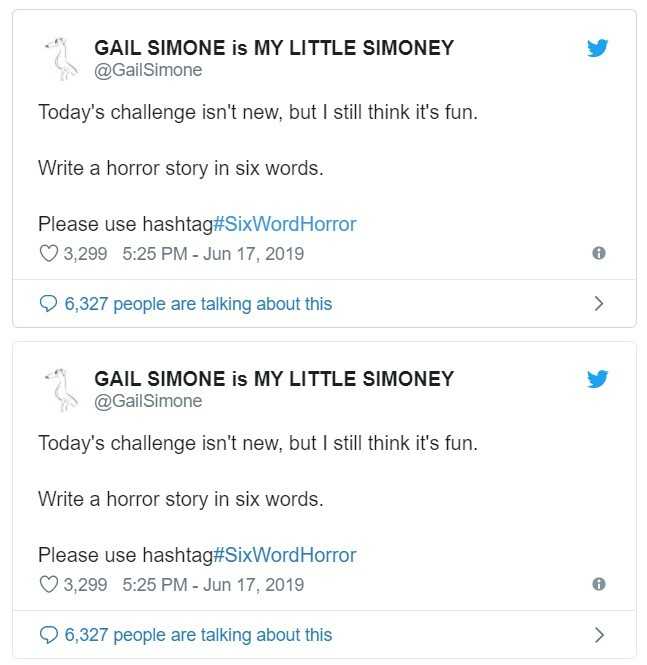Click the speech bubble icon in the bottom tweet

click(49, 635)
